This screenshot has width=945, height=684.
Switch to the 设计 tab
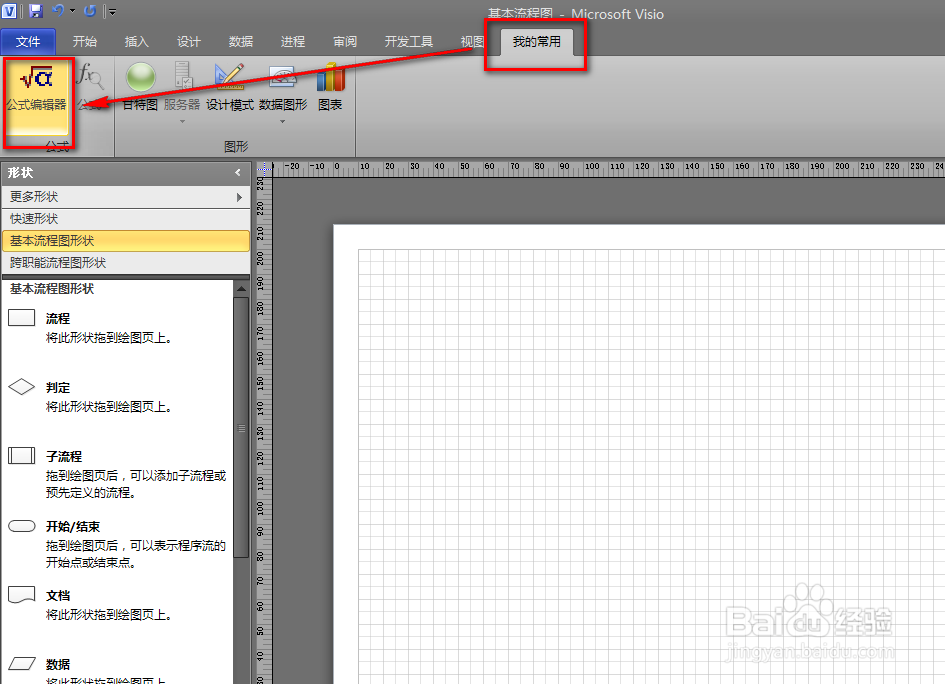pyautogui.click(x=189, y=42)
